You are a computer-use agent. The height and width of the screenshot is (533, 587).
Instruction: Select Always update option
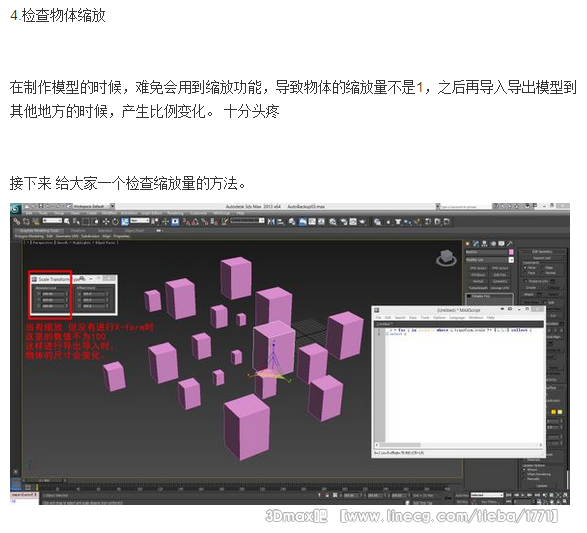tap(524, 469)
